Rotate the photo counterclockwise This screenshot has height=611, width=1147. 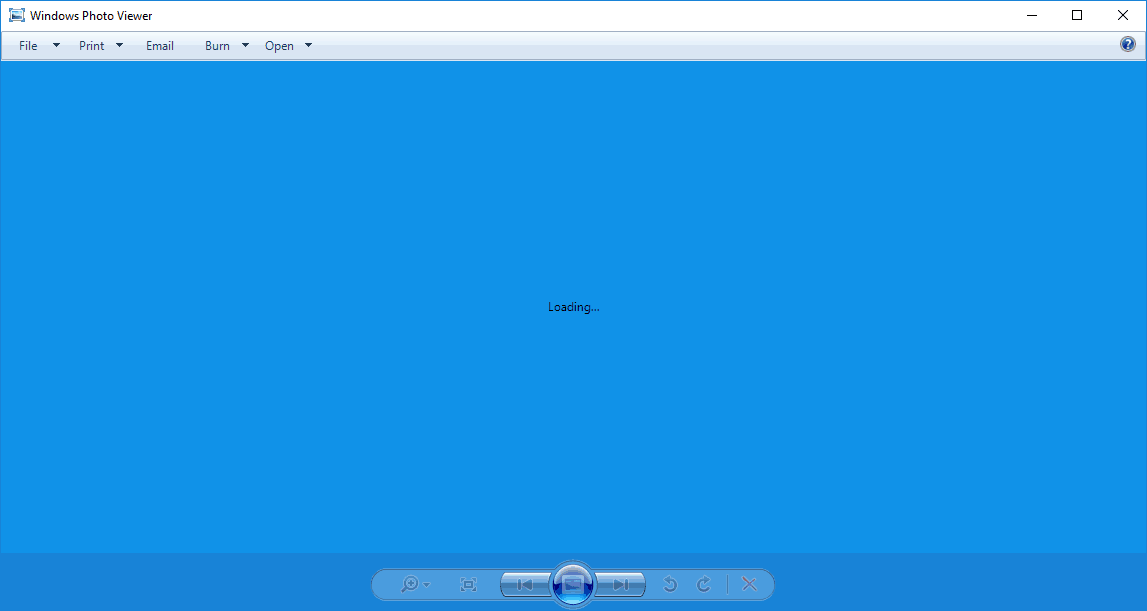pos(670,584)
